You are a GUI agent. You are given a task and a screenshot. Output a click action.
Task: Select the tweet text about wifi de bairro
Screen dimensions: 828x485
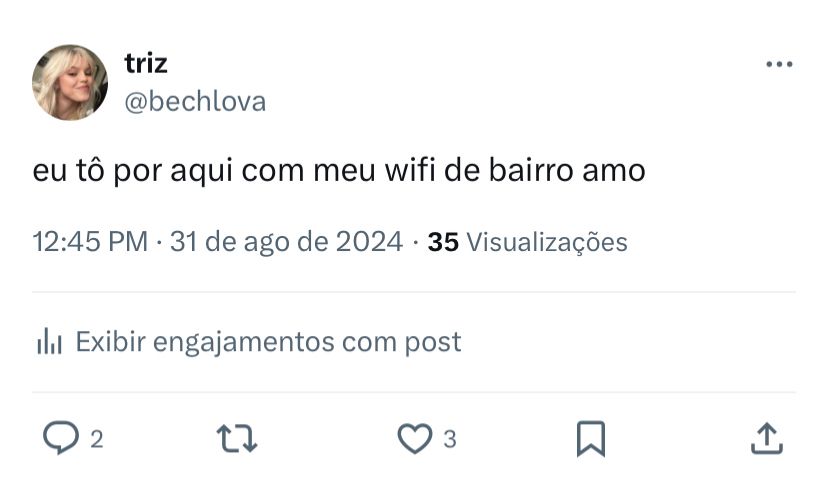point(339,171)
